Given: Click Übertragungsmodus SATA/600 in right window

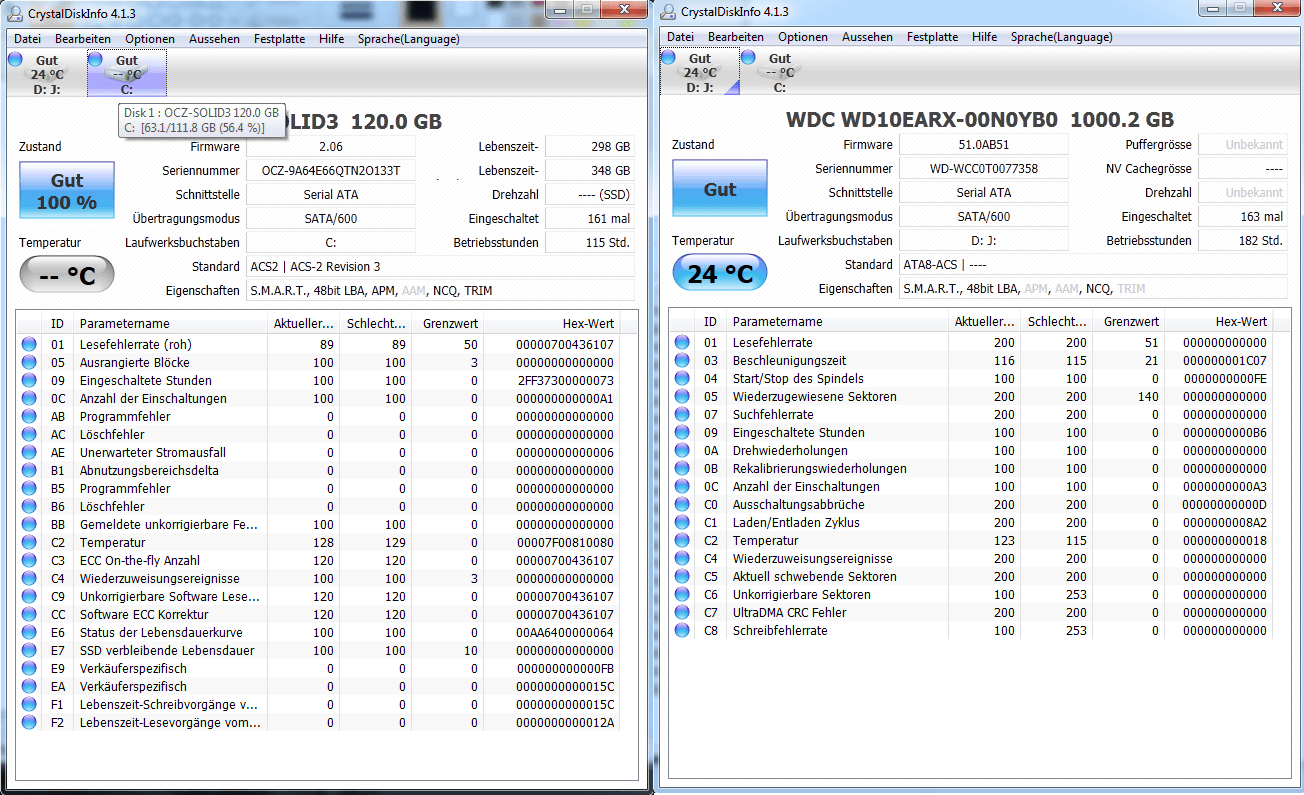Looking at the screenshot, I should [984, 217].
